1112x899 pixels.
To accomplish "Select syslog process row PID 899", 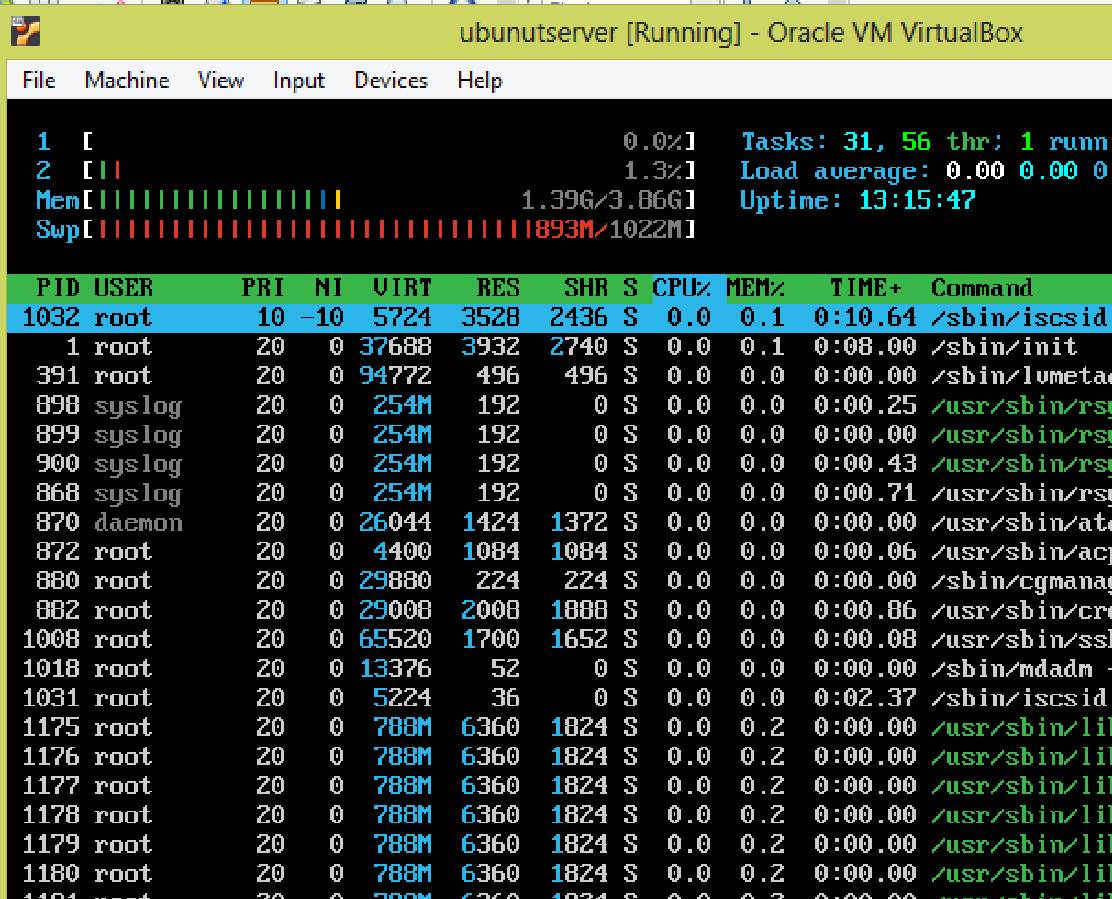I will coord(560,435).
